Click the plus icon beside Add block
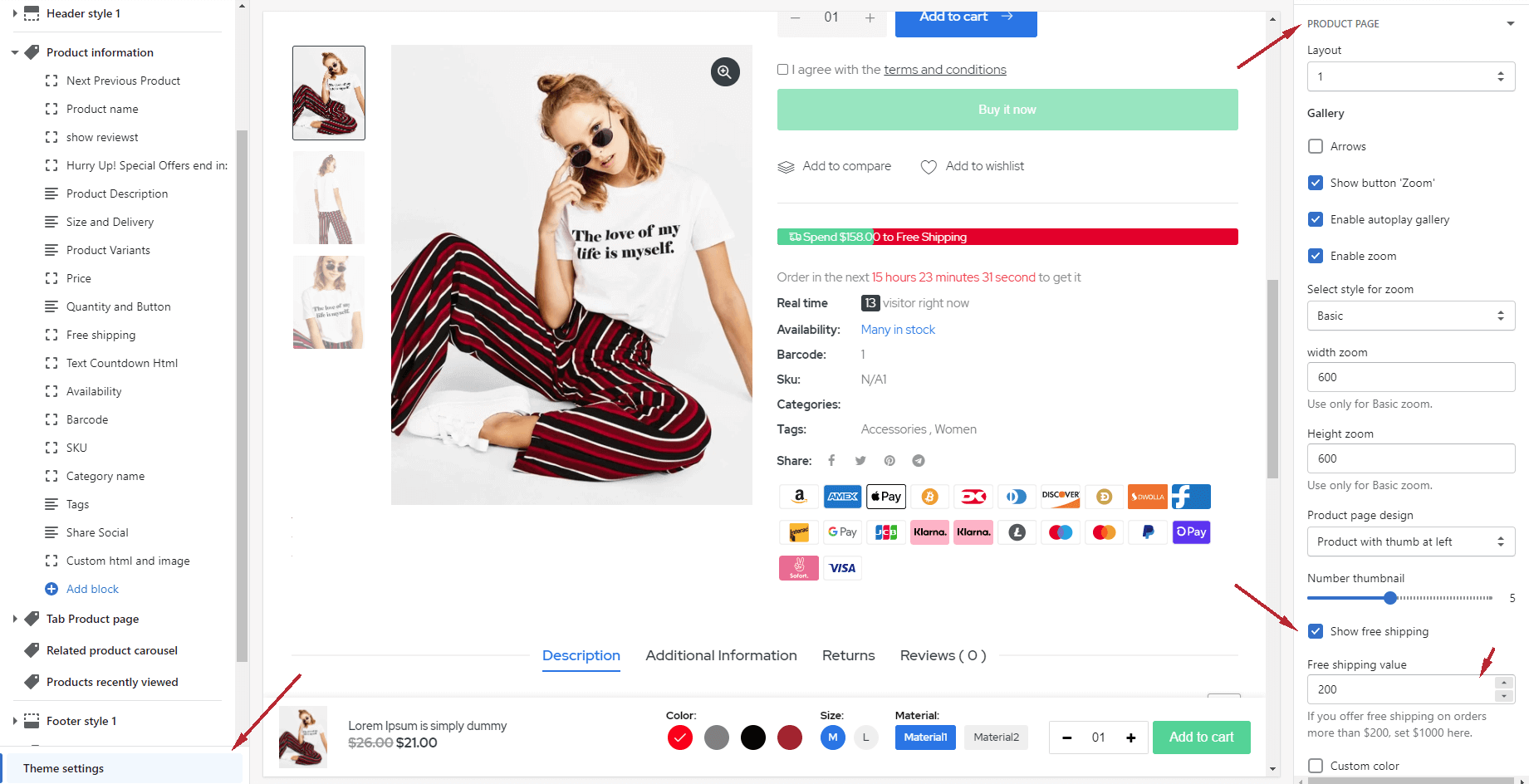 click(51, 589)
